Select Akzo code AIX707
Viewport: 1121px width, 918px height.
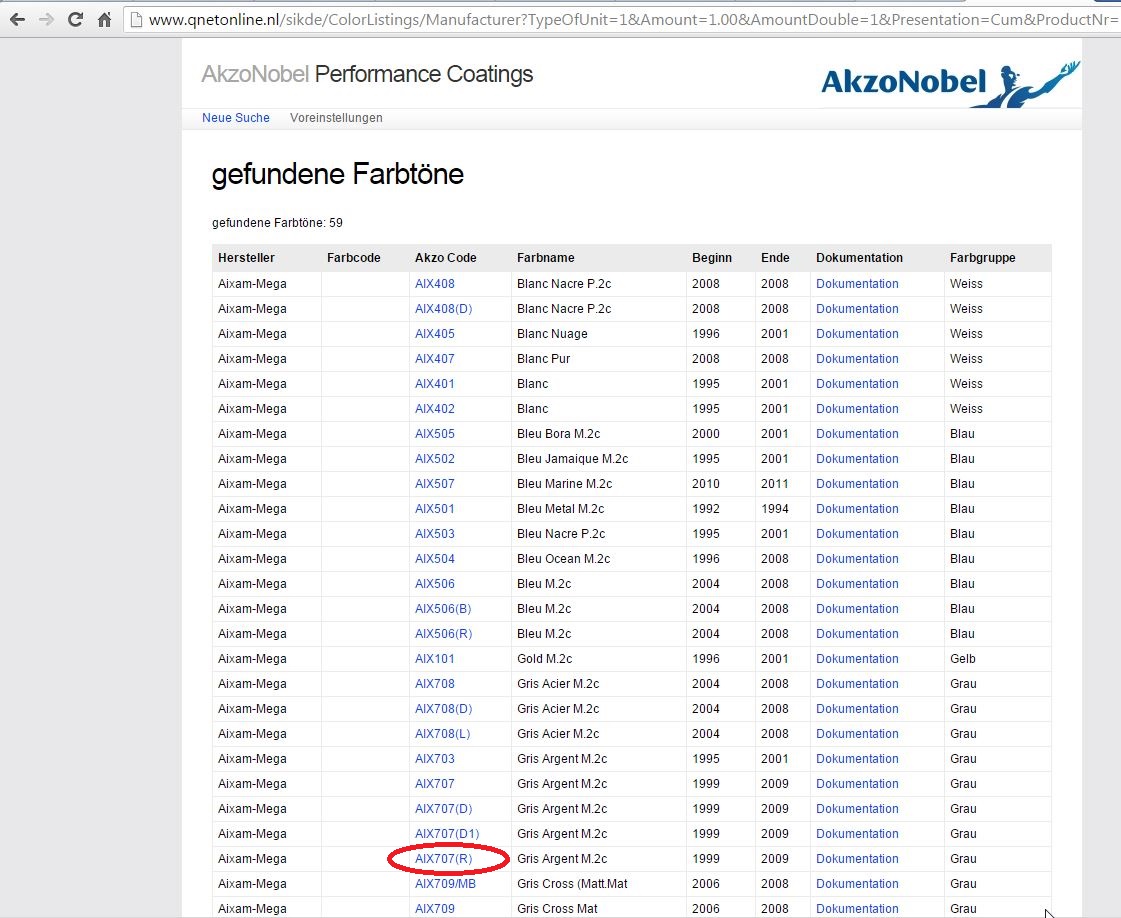coord(435,784)
